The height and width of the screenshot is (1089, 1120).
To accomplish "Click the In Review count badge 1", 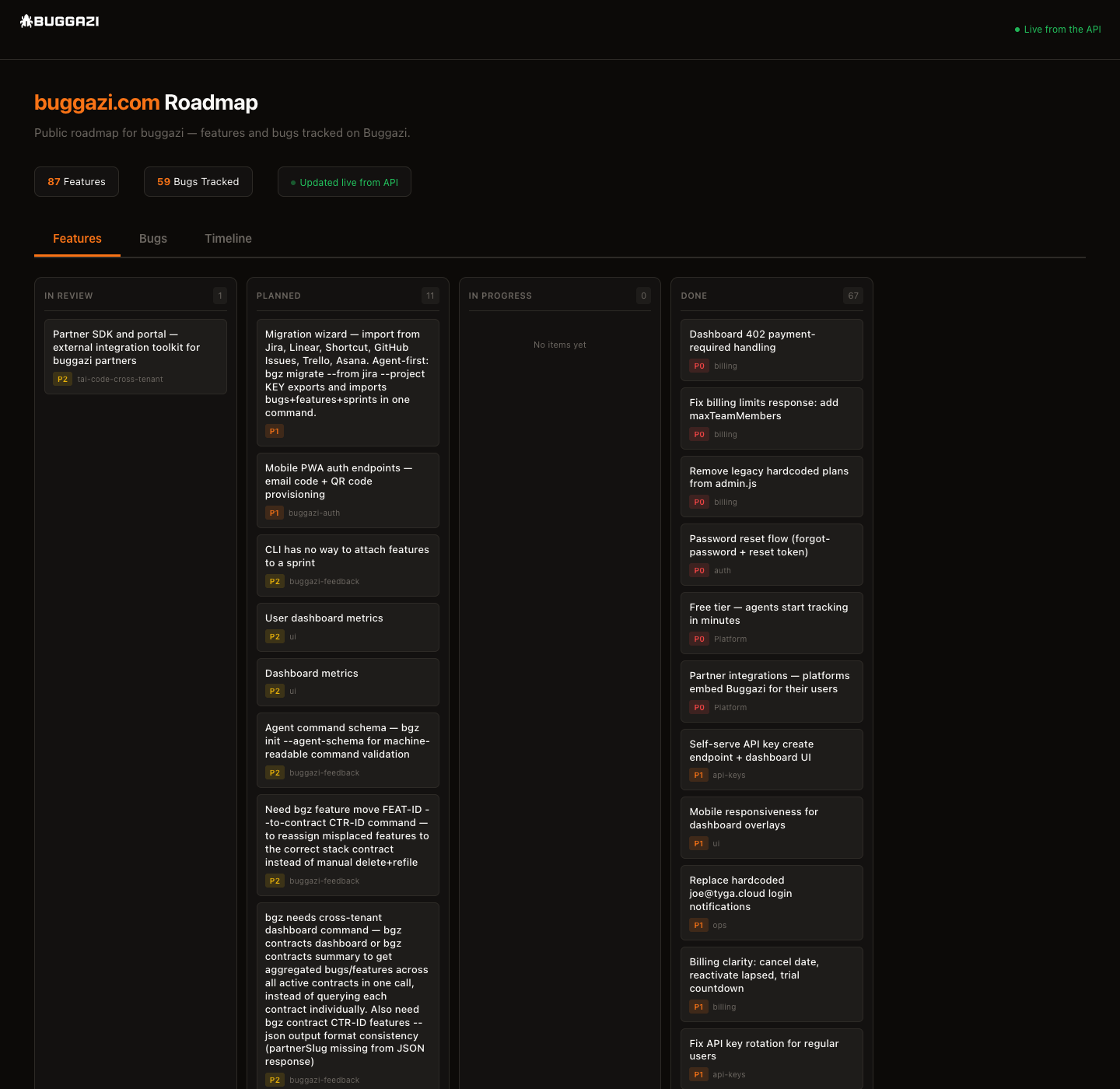I will tap(220, 296).
